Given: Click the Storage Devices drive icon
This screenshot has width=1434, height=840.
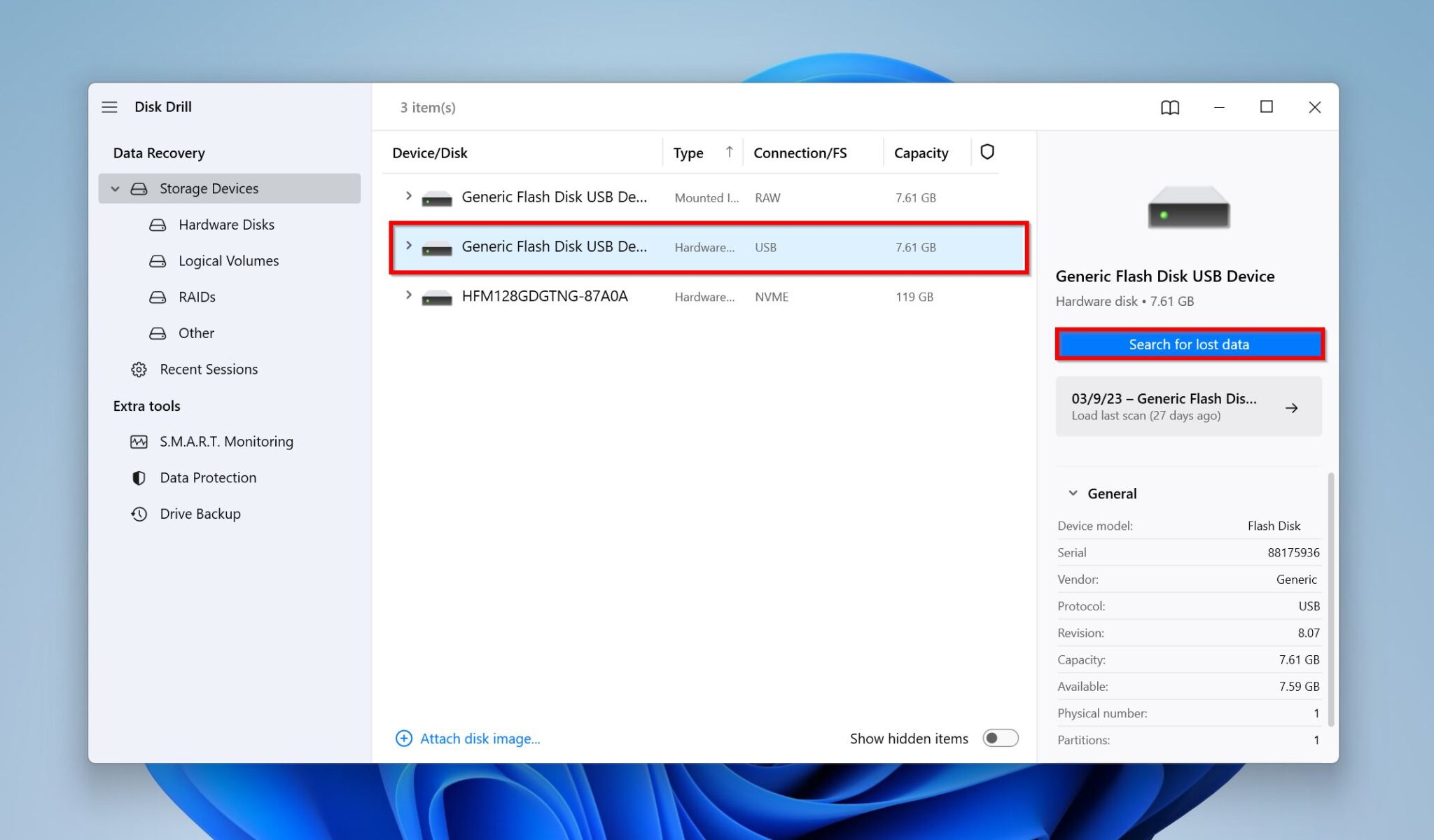Looking at the screenshot, I should click(x=139, y=188).
